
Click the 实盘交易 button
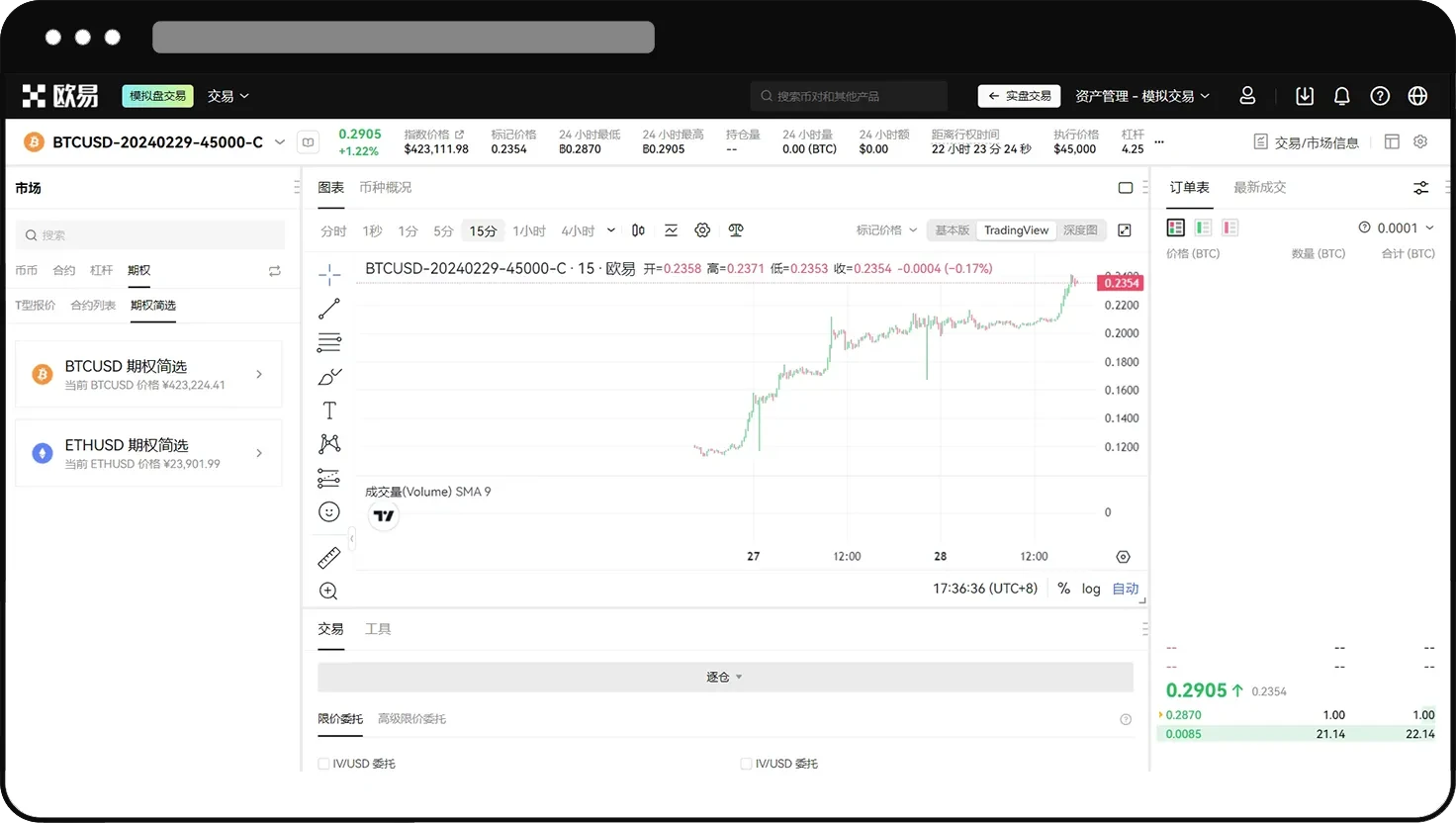(x=1020, y=96)
